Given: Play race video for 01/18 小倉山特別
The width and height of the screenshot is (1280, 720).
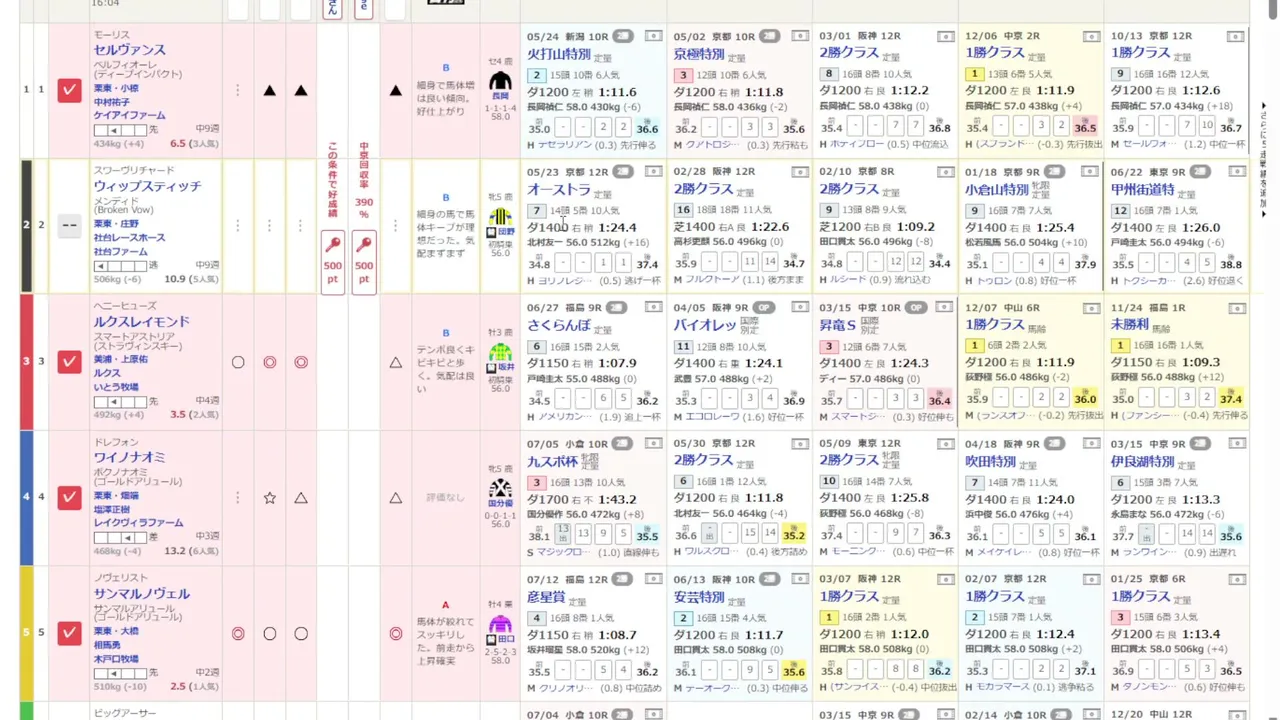Looking at the screenshot, I should [x=1091, y=171].
